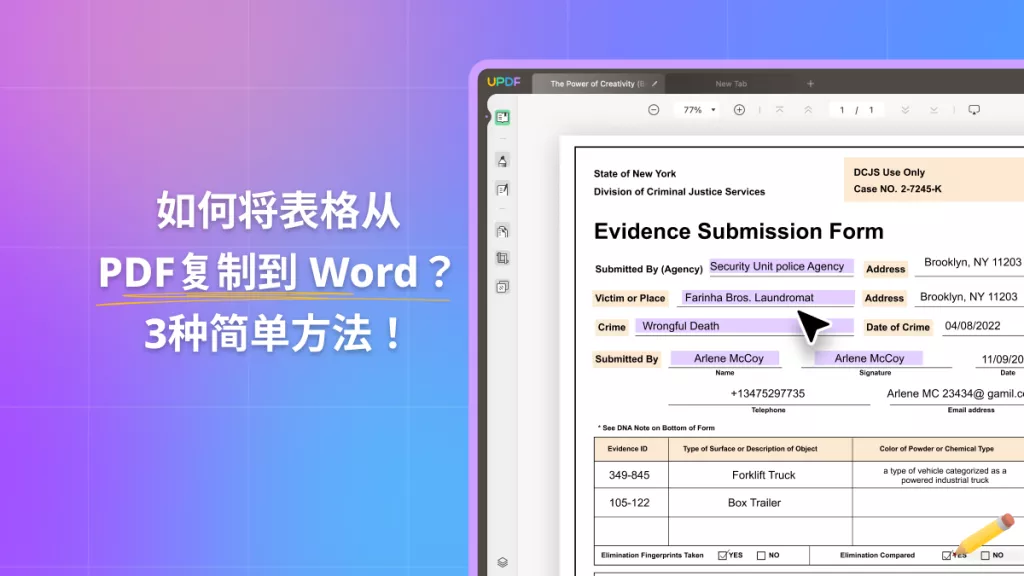This screenshot has height=576, width=1024.
Task: Select the Reader mode icon in sidebar
Action: click(x=502, y=118)
